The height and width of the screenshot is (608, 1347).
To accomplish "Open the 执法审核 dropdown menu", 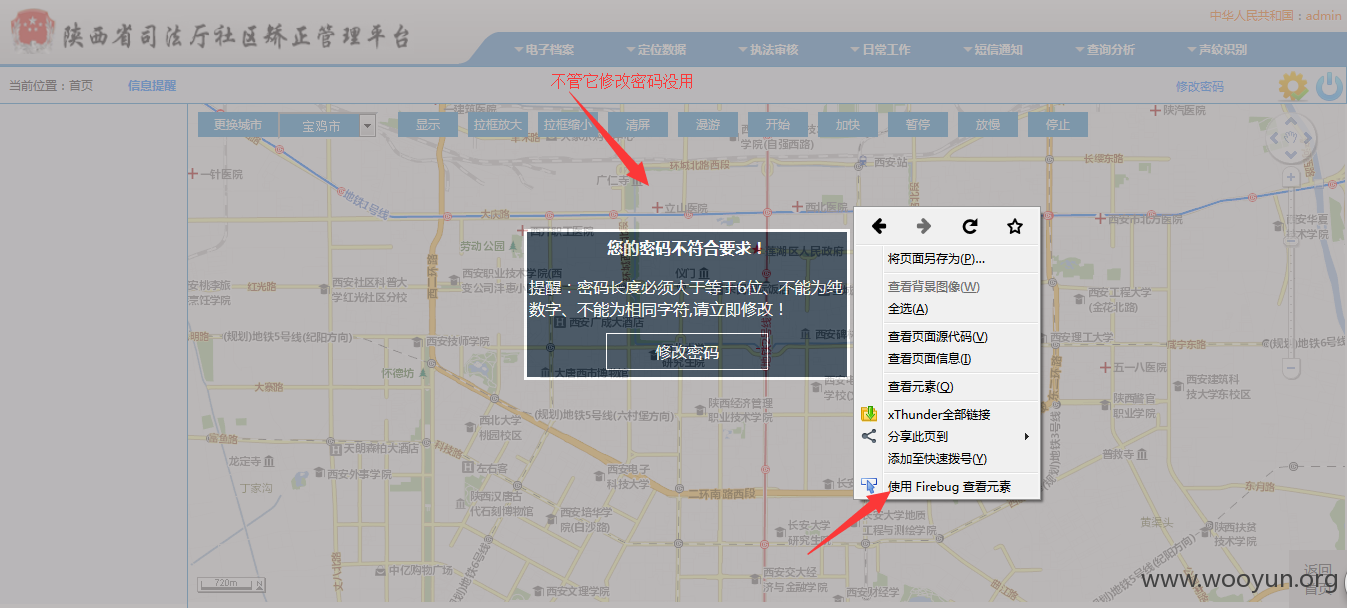I will click(x=768, y=49).
